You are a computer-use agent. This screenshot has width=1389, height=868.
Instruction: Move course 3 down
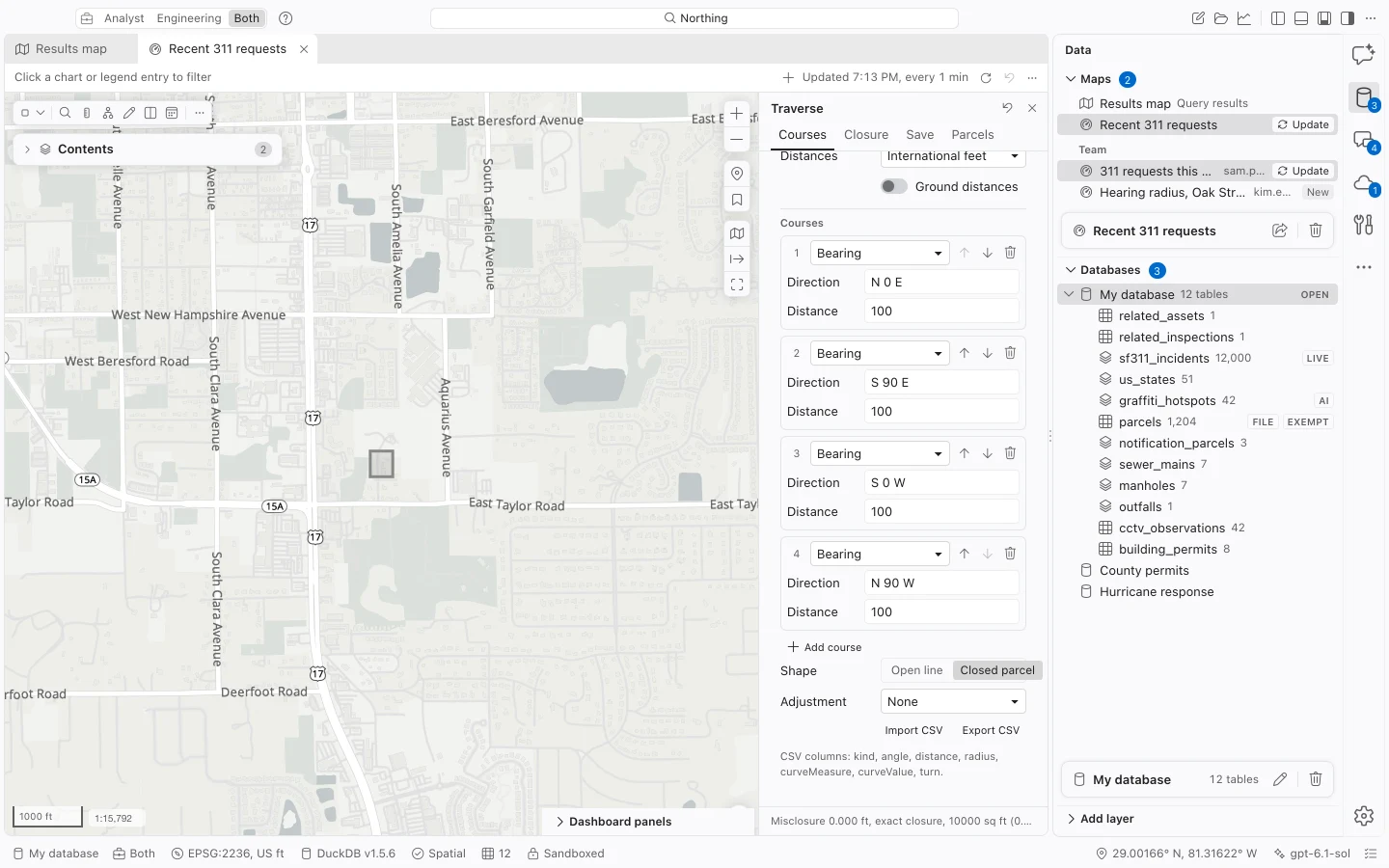[x=988, y=453]
